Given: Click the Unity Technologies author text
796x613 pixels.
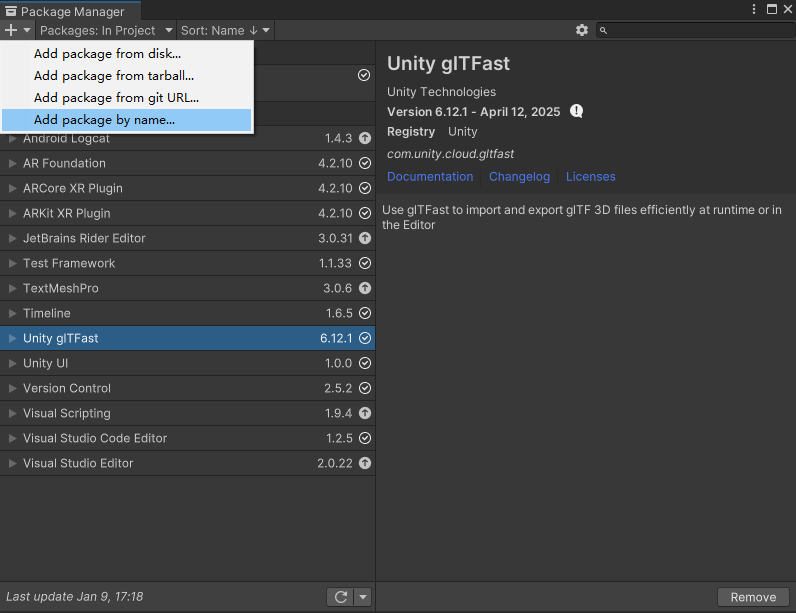Looking at the screenshot, I should [441, 92].
